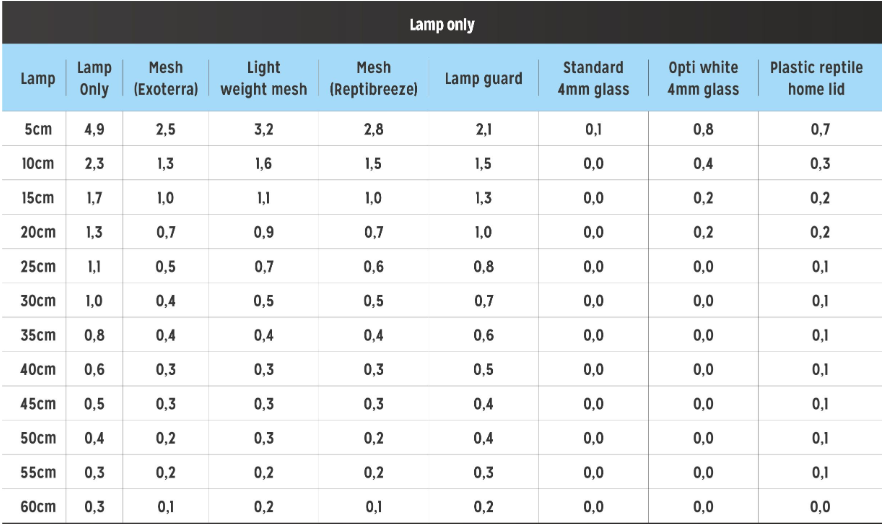Select the 0,8 Opti white glass value

[x=703, y=129]
